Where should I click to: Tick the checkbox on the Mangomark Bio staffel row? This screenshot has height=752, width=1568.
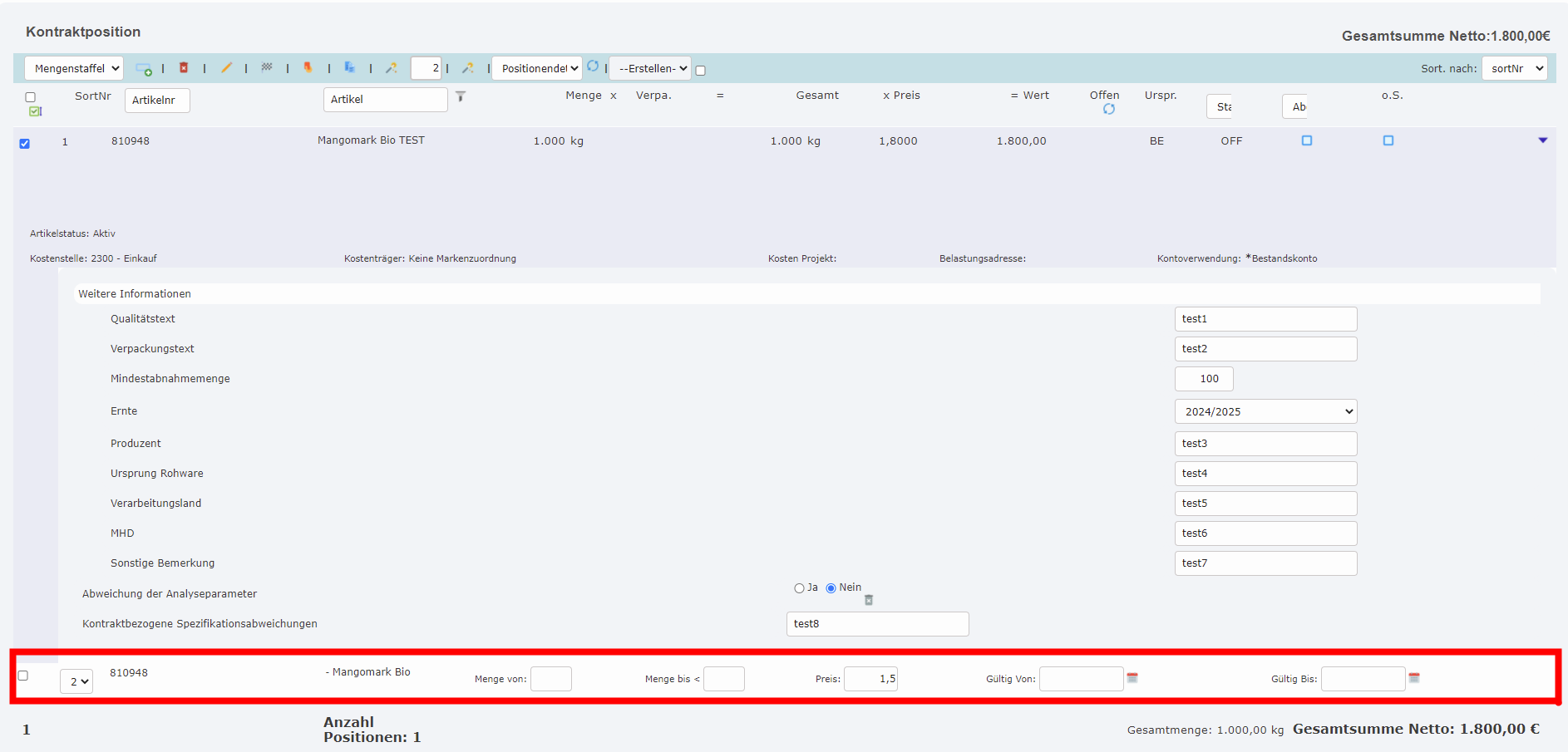coord(23,676)
